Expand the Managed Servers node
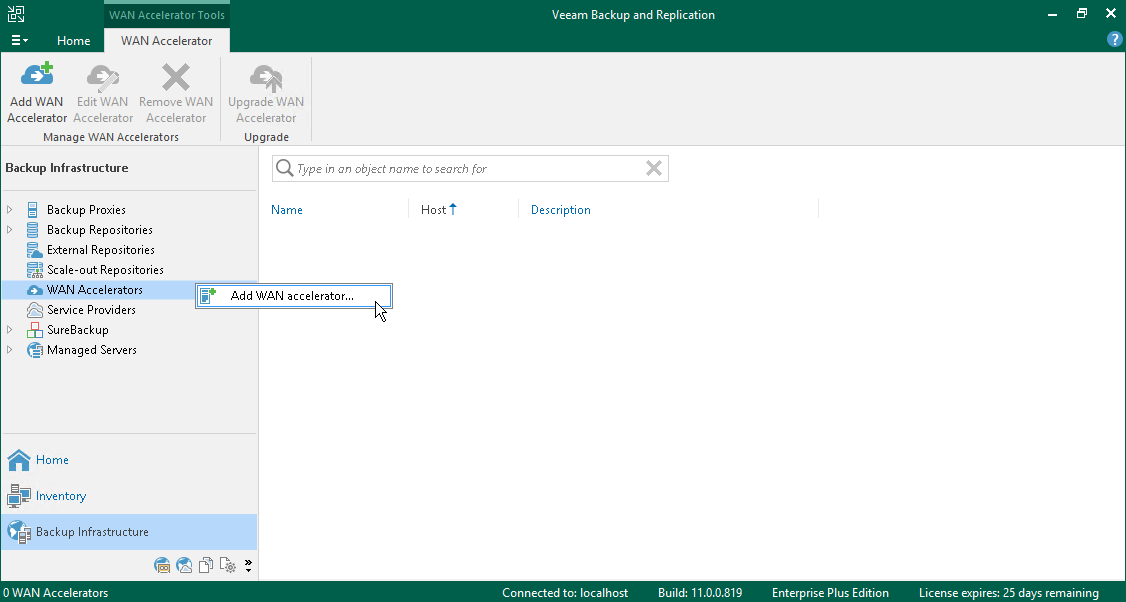This screenshot has width=1126, height=602. [9, 350]
